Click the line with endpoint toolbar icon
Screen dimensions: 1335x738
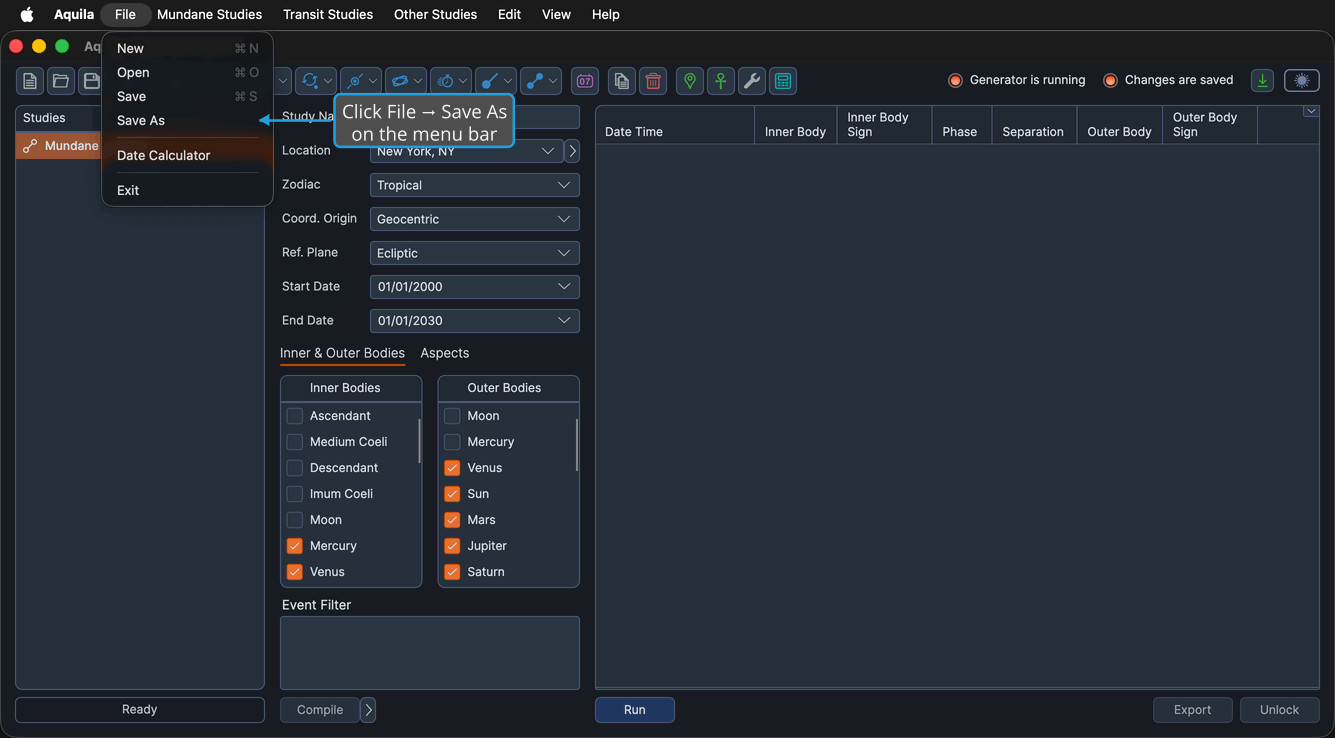click(490, 81)
